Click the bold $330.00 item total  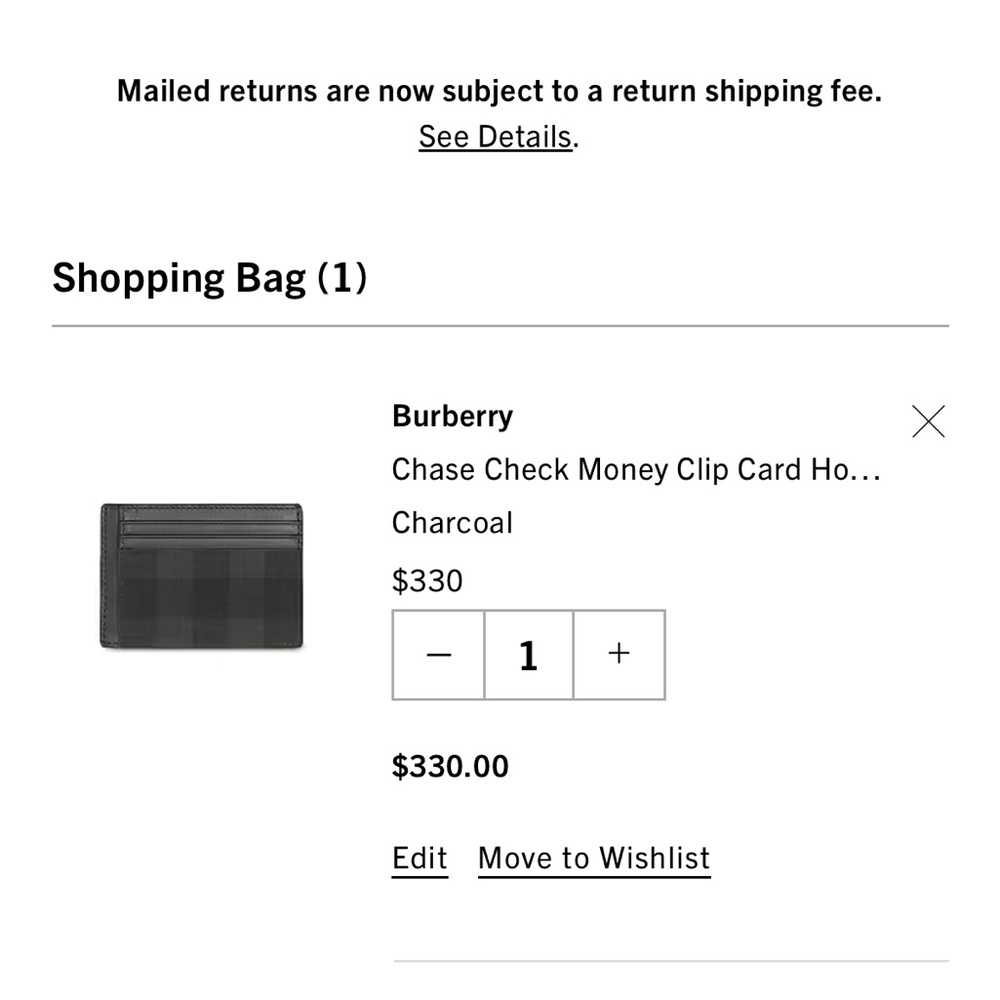(x=450, y=767)
